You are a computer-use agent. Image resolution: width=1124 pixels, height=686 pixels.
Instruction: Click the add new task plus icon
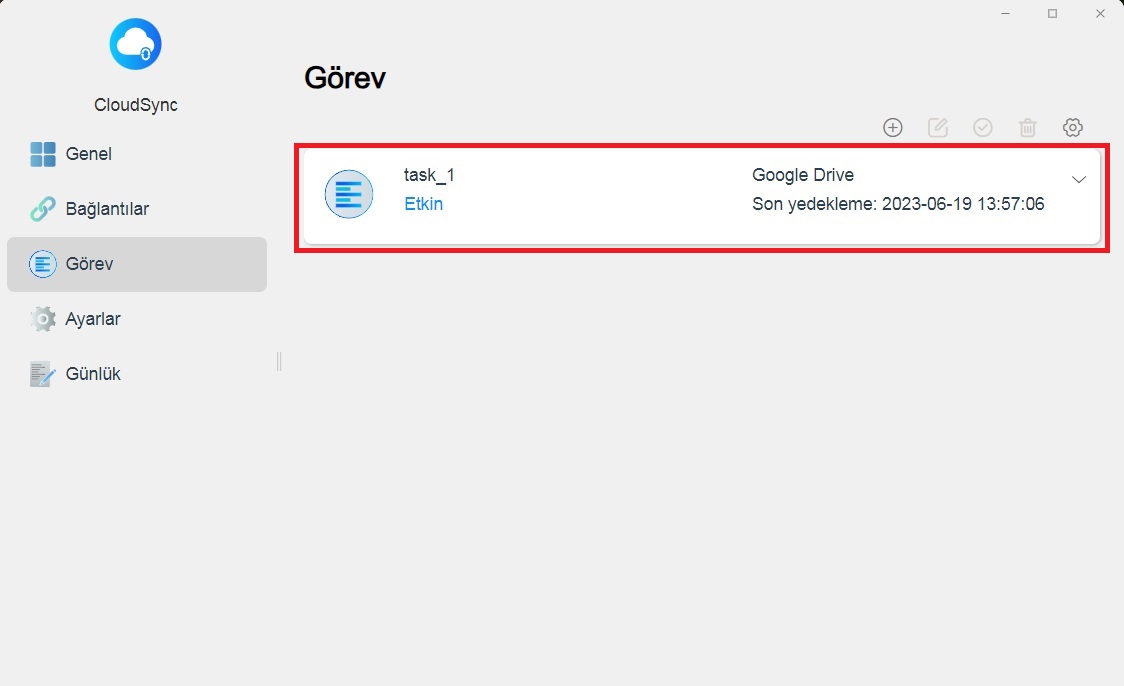(893, 127)
